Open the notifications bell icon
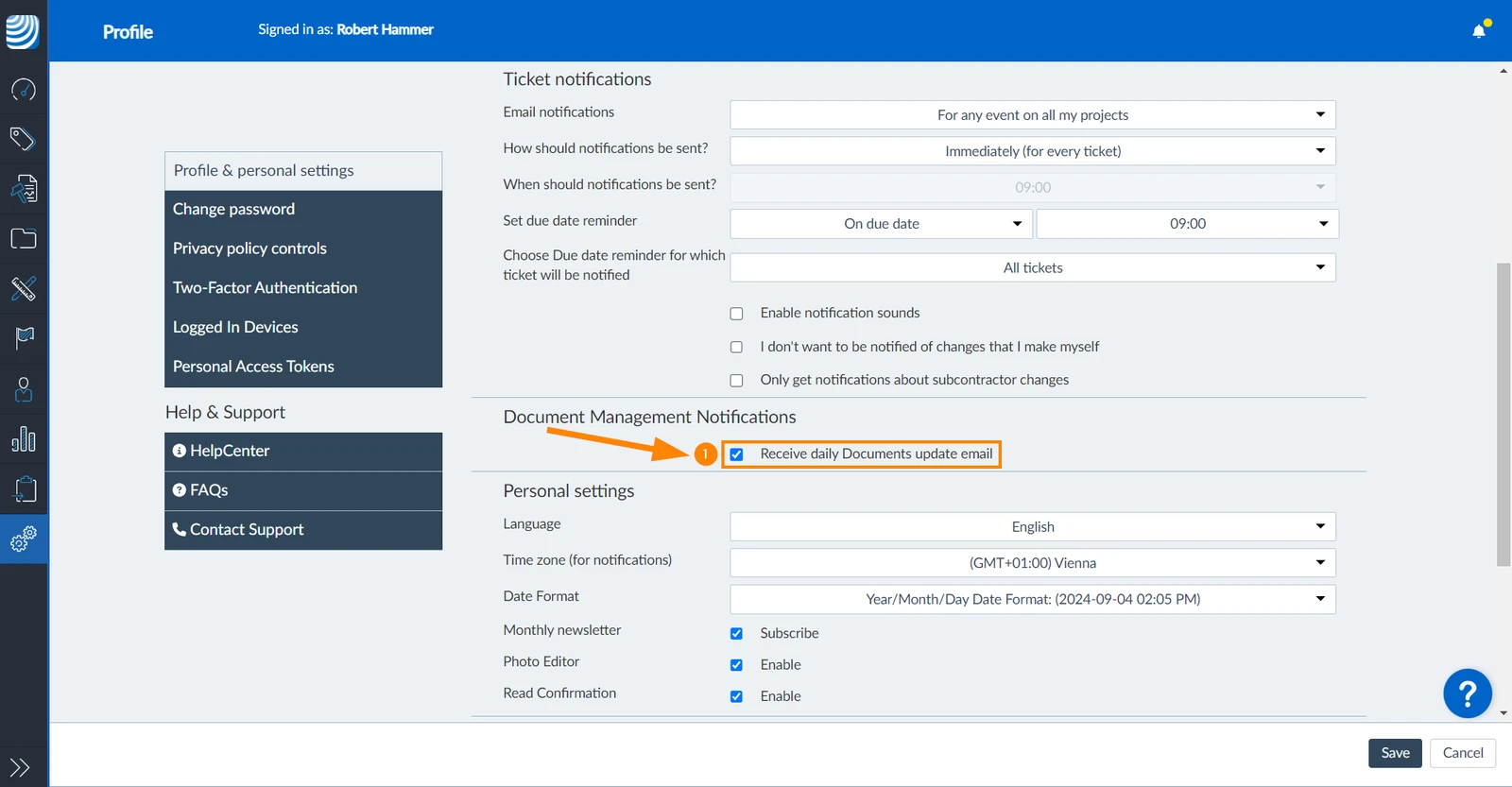 (x=1479, y=30)
